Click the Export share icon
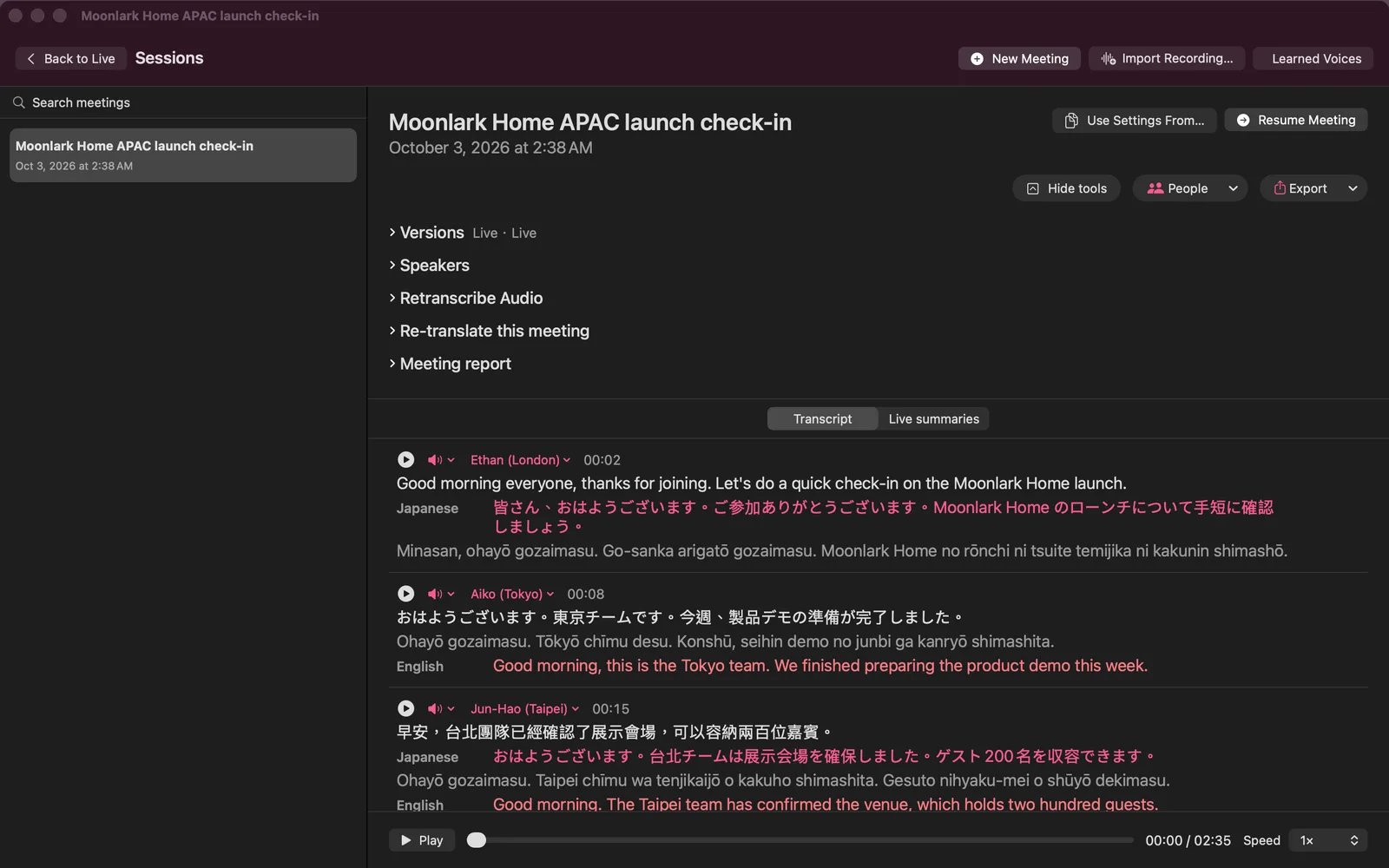The width and height of the screenshot is (1389, 868). coord(1280,187)
